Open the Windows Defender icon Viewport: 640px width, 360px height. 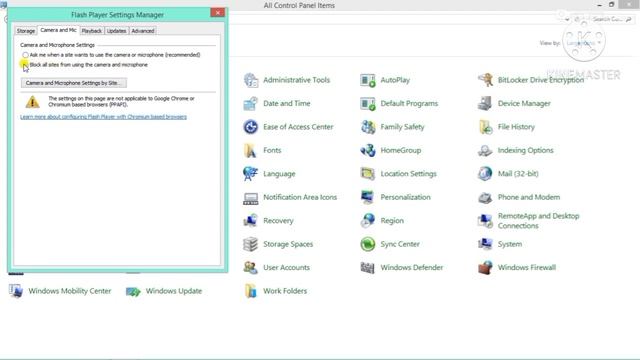click(368, 268)
